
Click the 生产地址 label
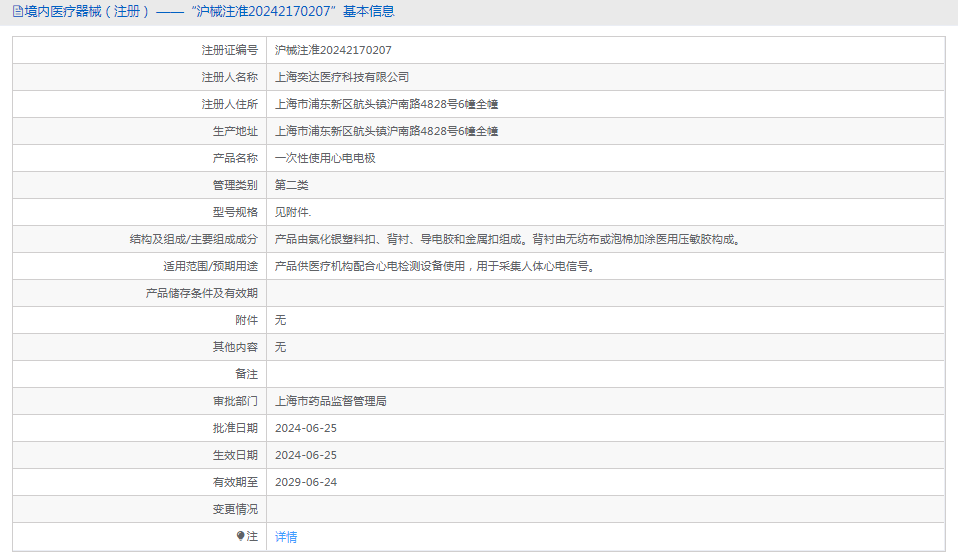point(235,131)
